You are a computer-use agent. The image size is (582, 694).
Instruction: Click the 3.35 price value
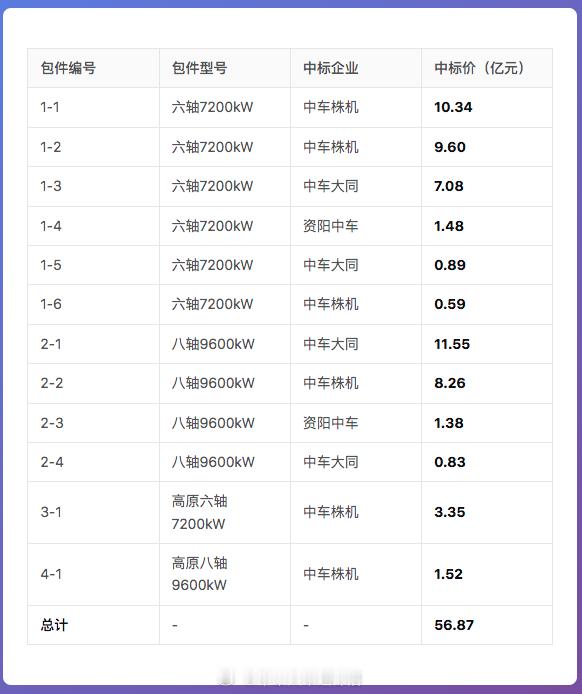click(x=450, y=512)
